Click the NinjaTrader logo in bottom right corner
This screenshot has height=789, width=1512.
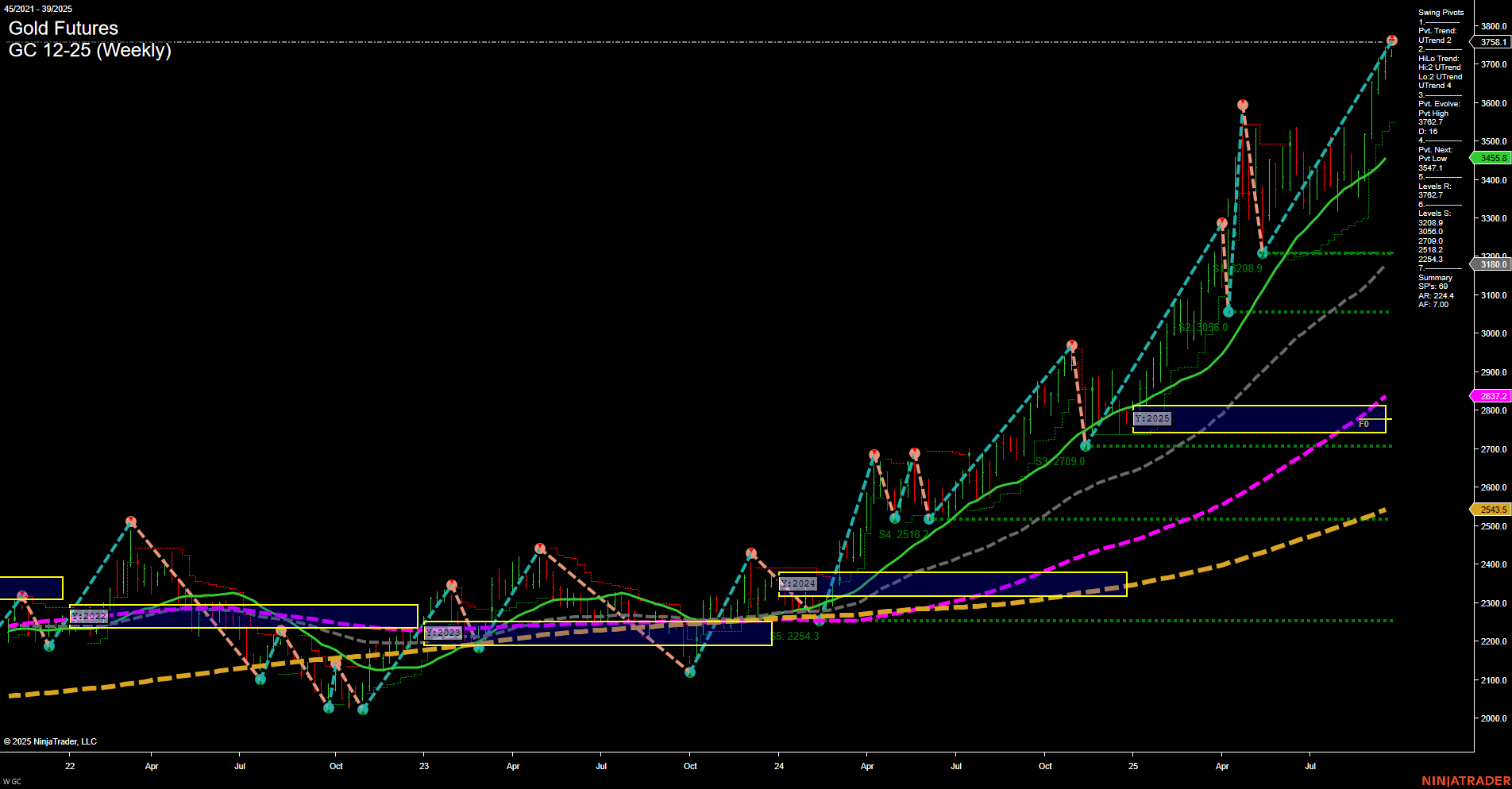pyautogui.click(x=1465, y=779)
